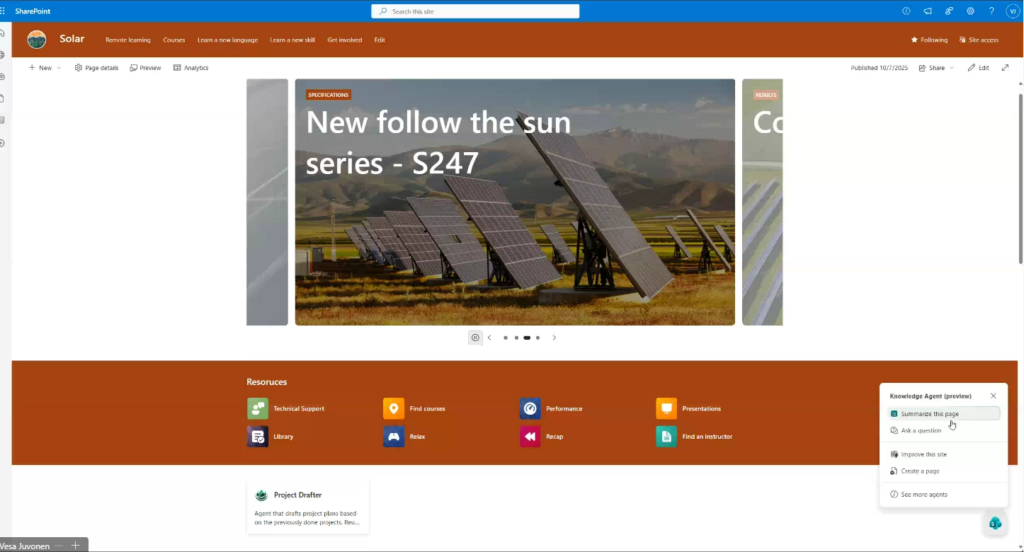This screenshot has width=1024, height=552.
Task: Open the Performance resource icon
Action: pos(530,408)
